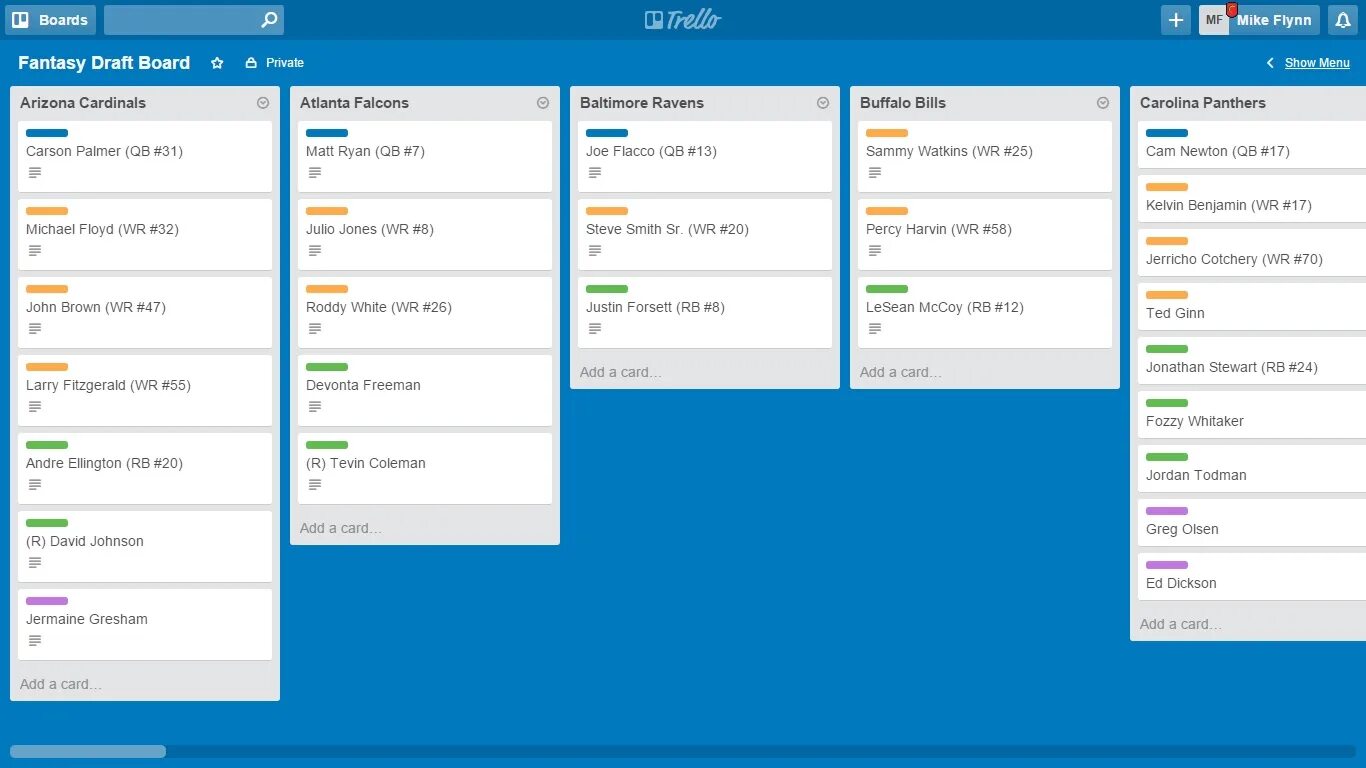Click description icon on Percy Harvin card
Screen dimensions: 1366x768
[x=875, y=251]
